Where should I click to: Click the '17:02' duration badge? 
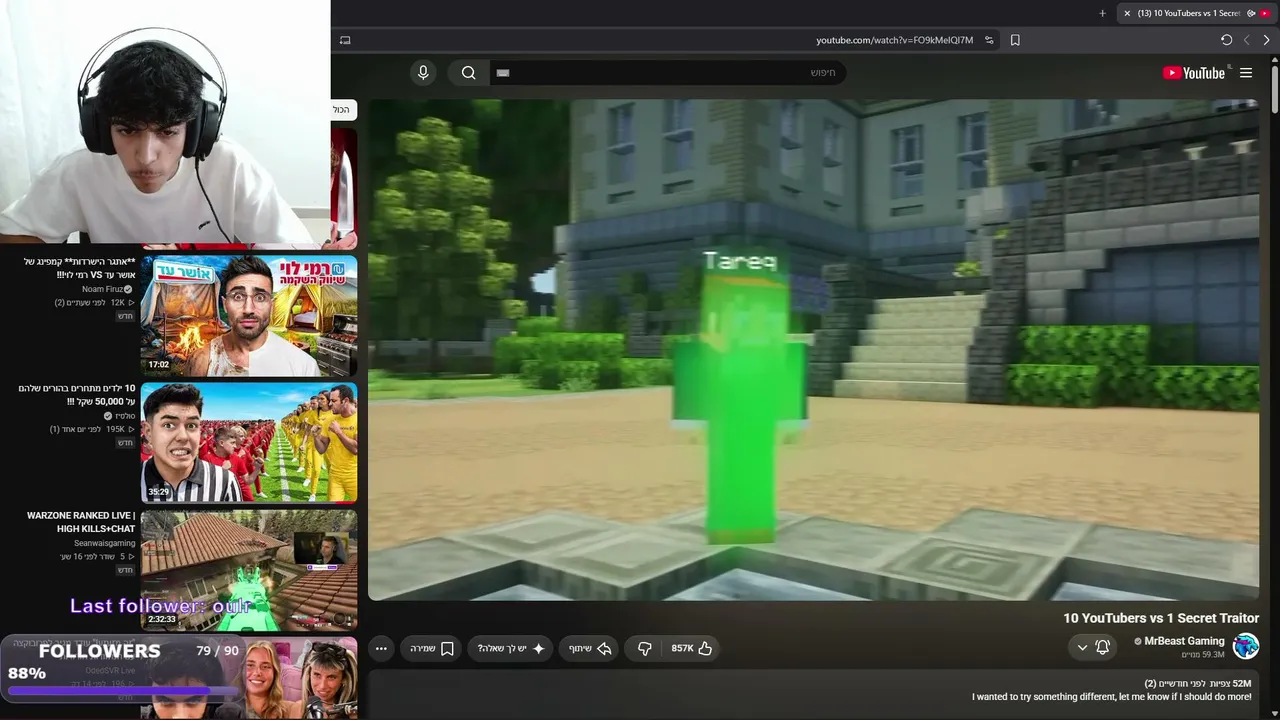159,365
